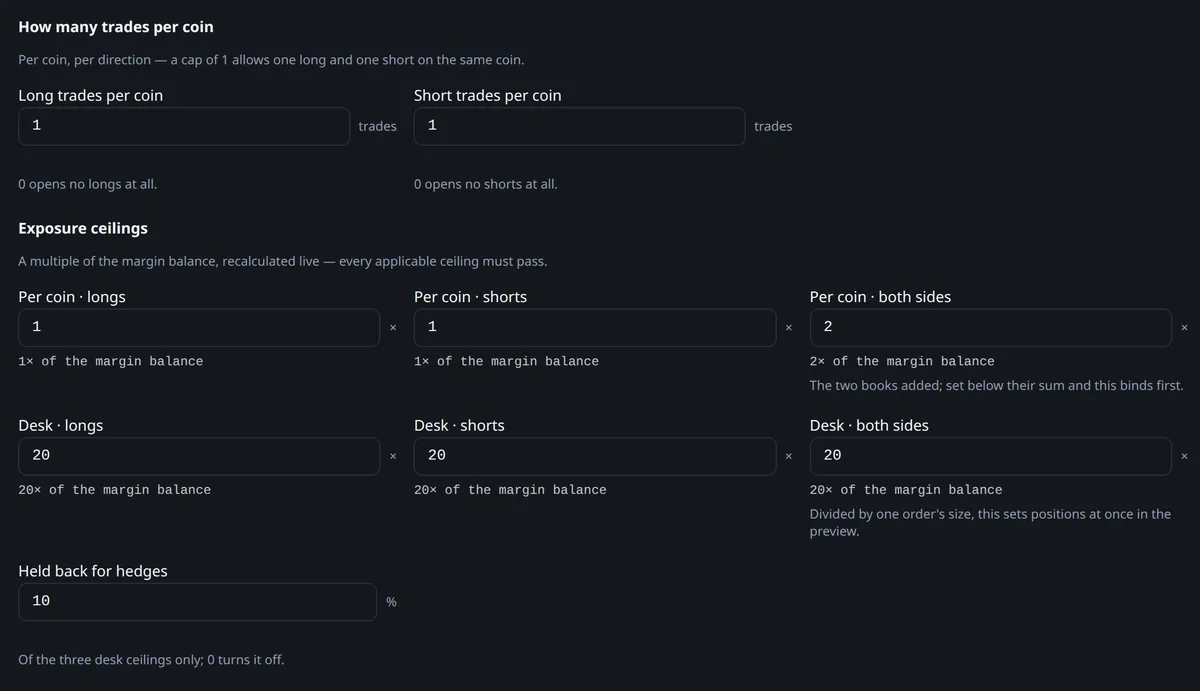1200x691 pixels.
Task: Select the Desk · both sides input
Action: (x=991, y=456)
